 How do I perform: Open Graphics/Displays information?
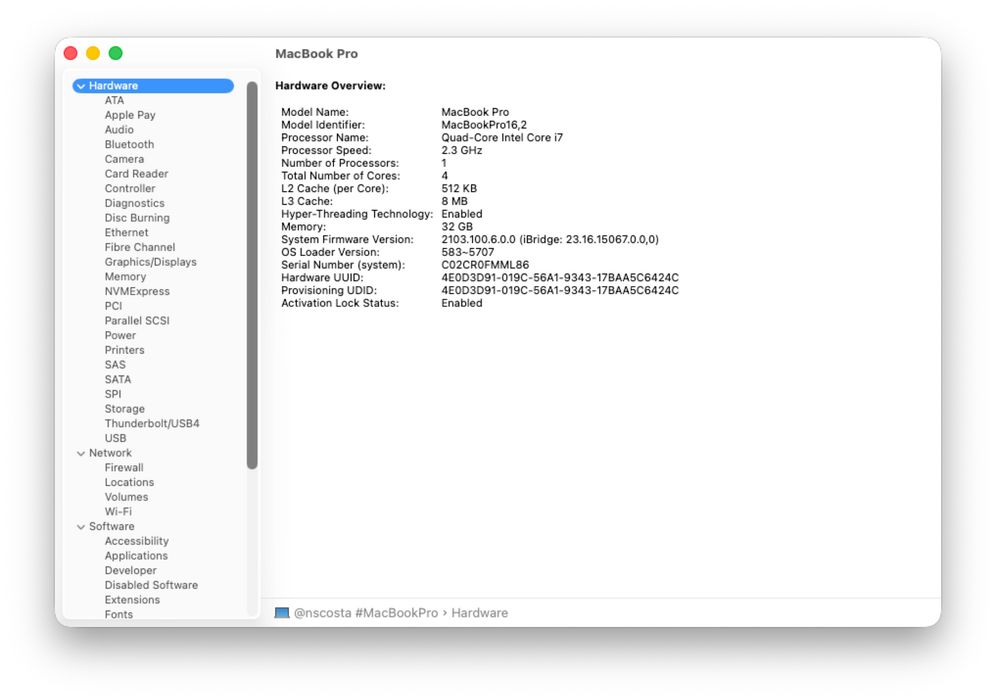(151, 262)
